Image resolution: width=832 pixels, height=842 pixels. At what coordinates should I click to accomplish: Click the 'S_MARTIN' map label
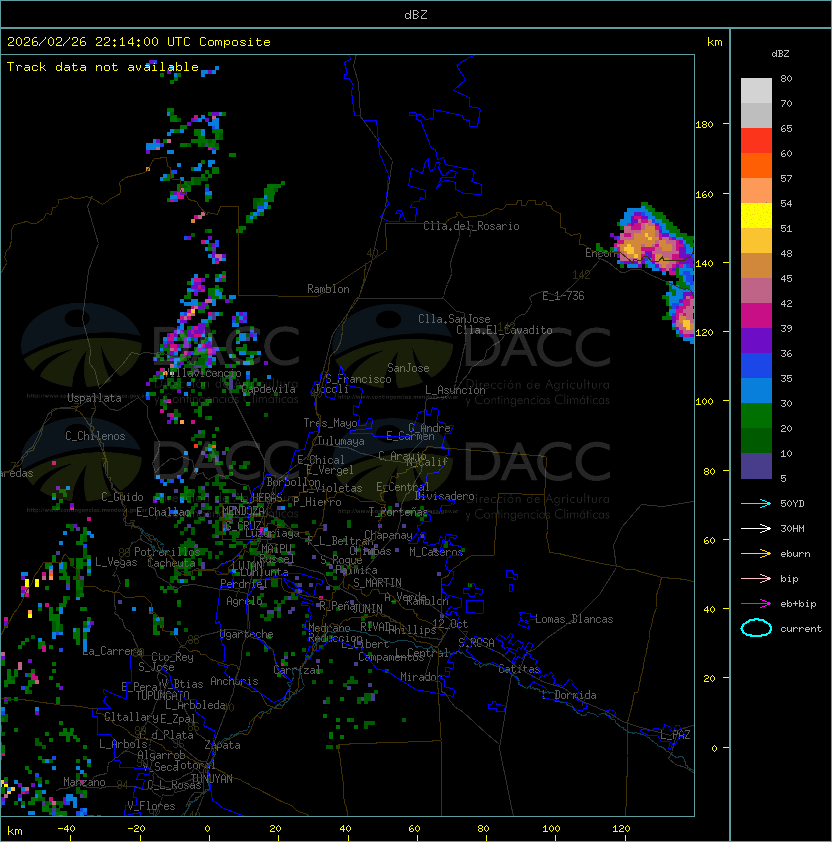pos(377,583)
